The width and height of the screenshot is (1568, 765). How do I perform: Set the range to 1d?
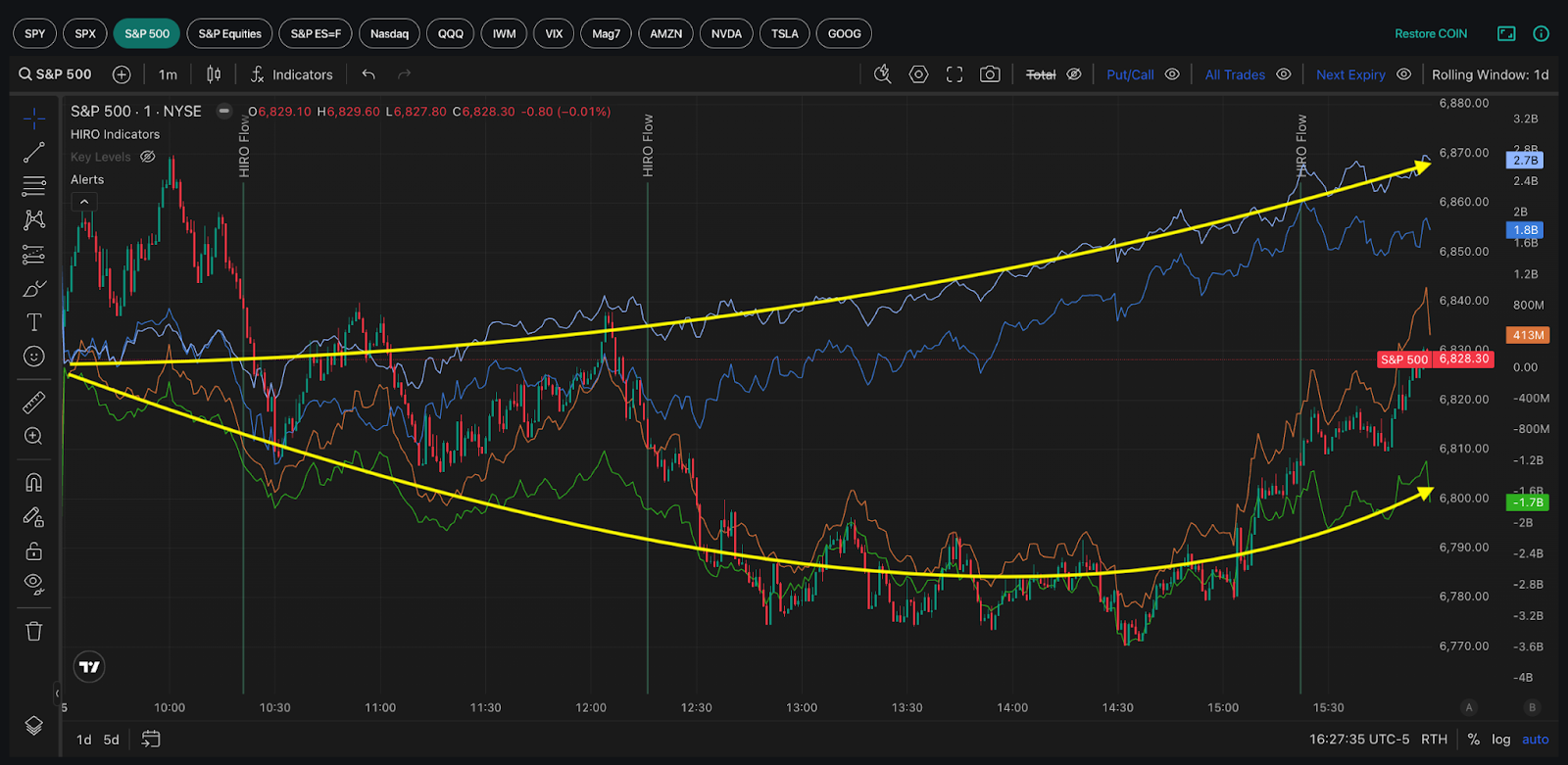(84, 740)
